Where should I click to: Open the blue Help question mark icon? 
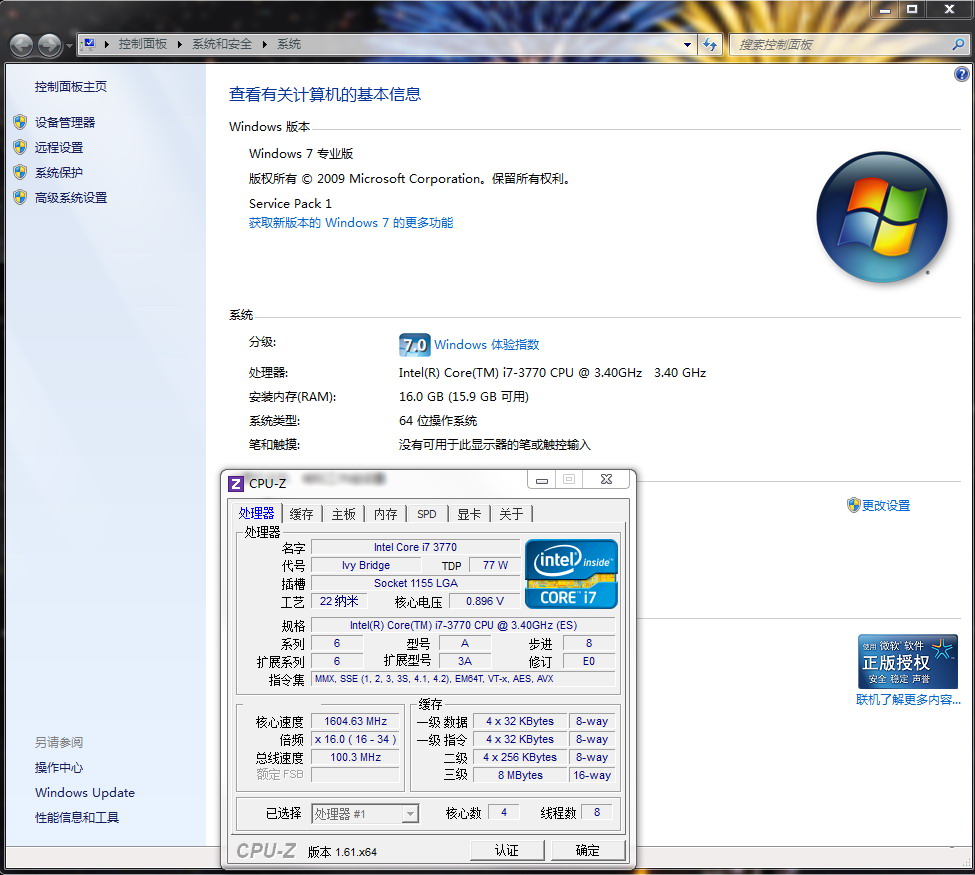pyautogui.click(x=961, y=75)
